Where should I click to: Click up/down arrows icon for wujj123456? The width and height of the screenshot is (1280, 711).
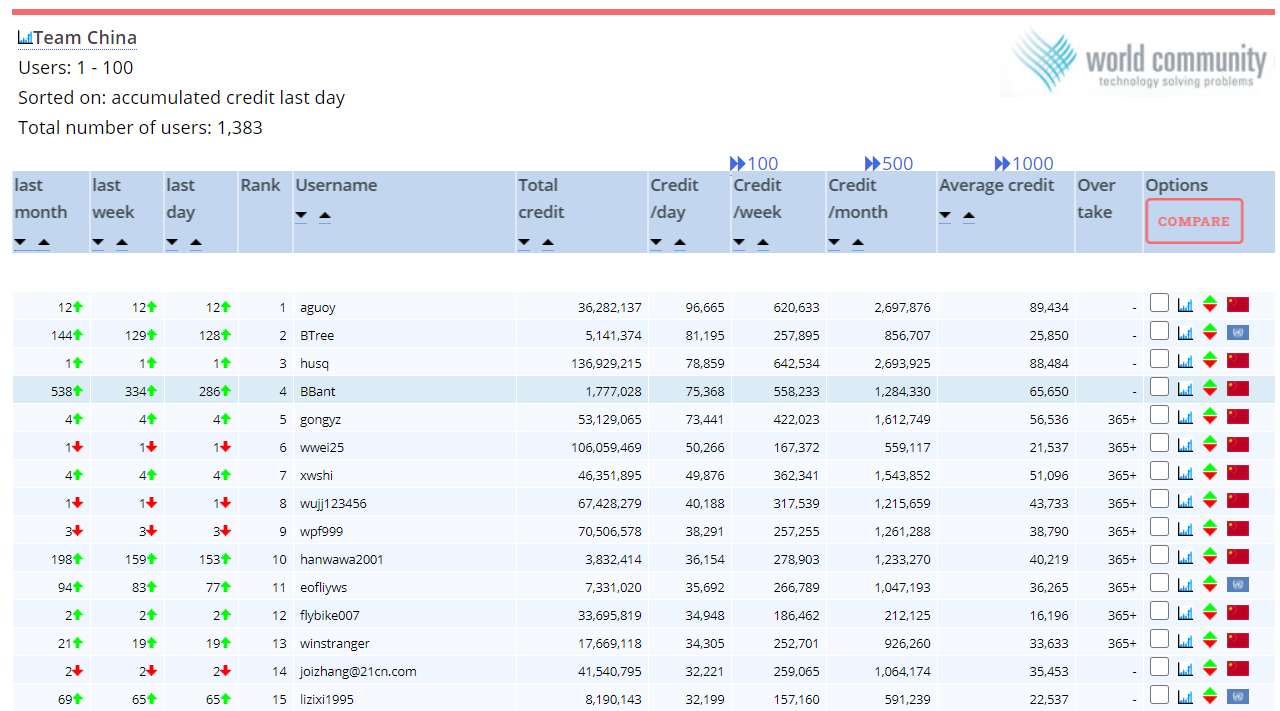click(x=1210, y=500)
